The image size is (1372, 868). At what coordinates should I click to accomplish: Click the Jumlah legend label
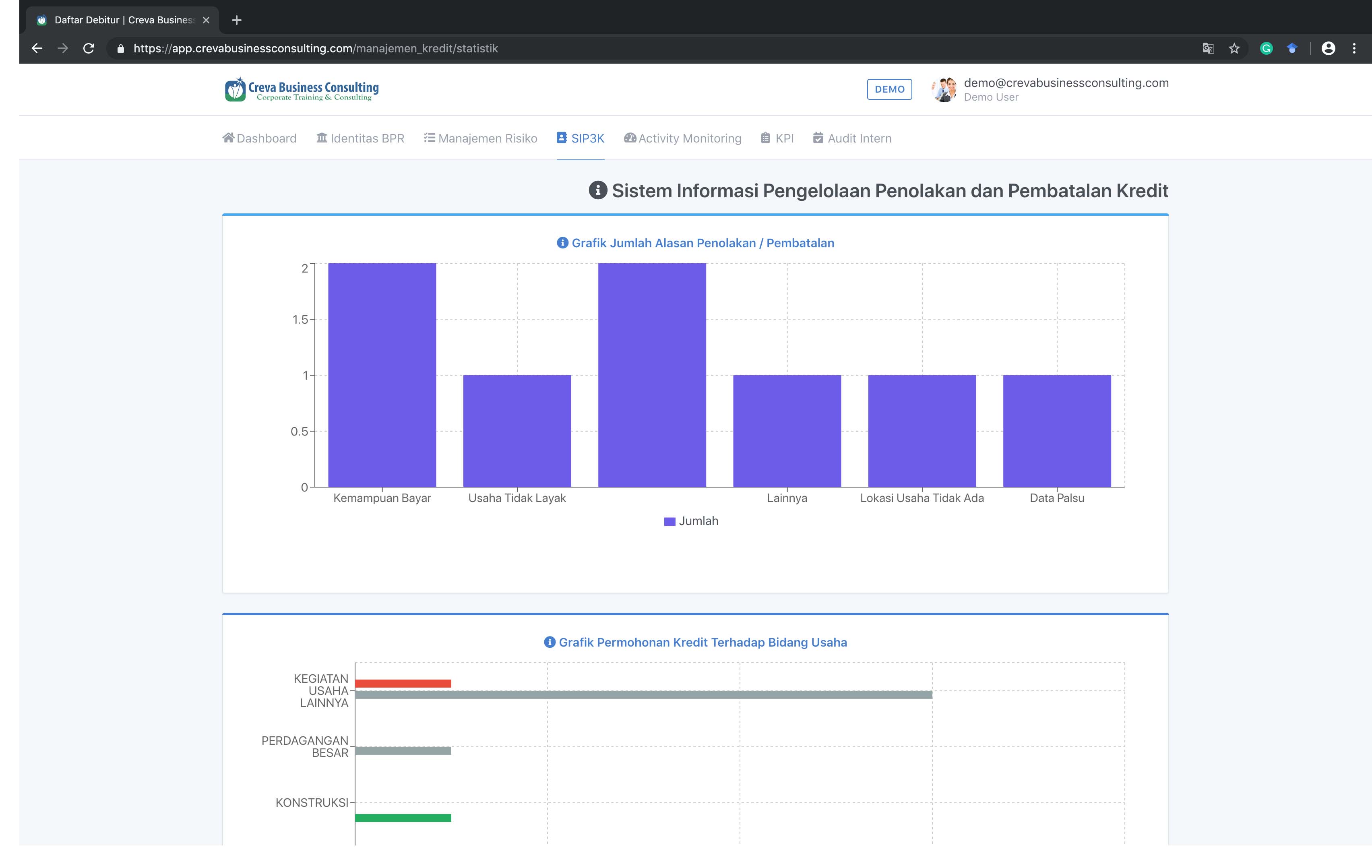[698, 521]
